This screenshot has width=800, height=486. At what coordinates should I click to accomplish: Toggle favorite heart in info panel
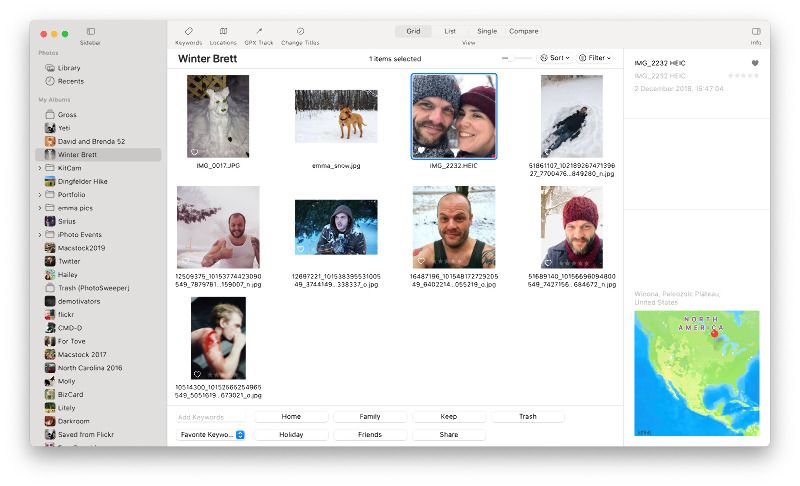tap(755, 63)
